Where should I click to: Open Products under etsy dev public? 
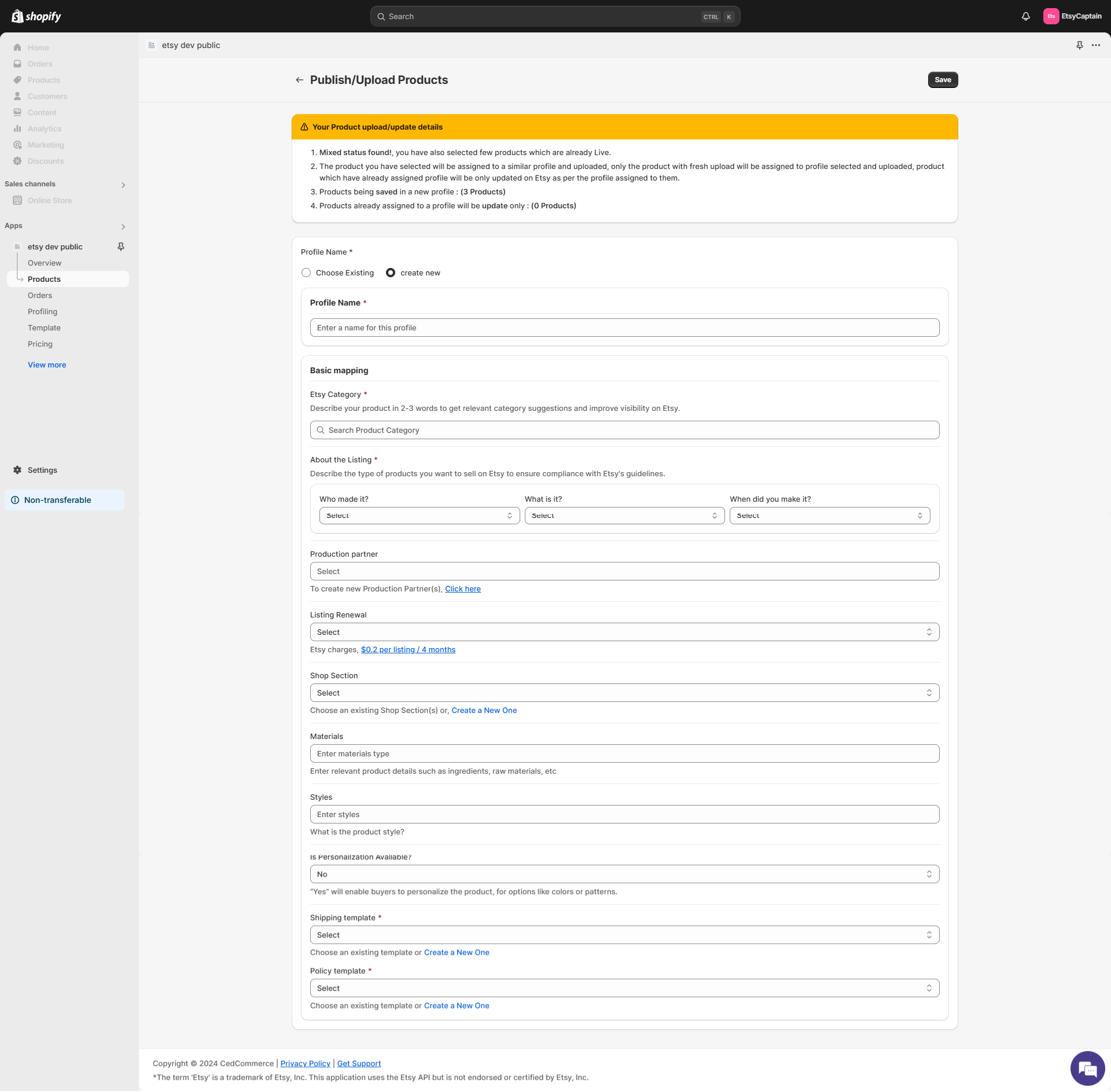68,279
